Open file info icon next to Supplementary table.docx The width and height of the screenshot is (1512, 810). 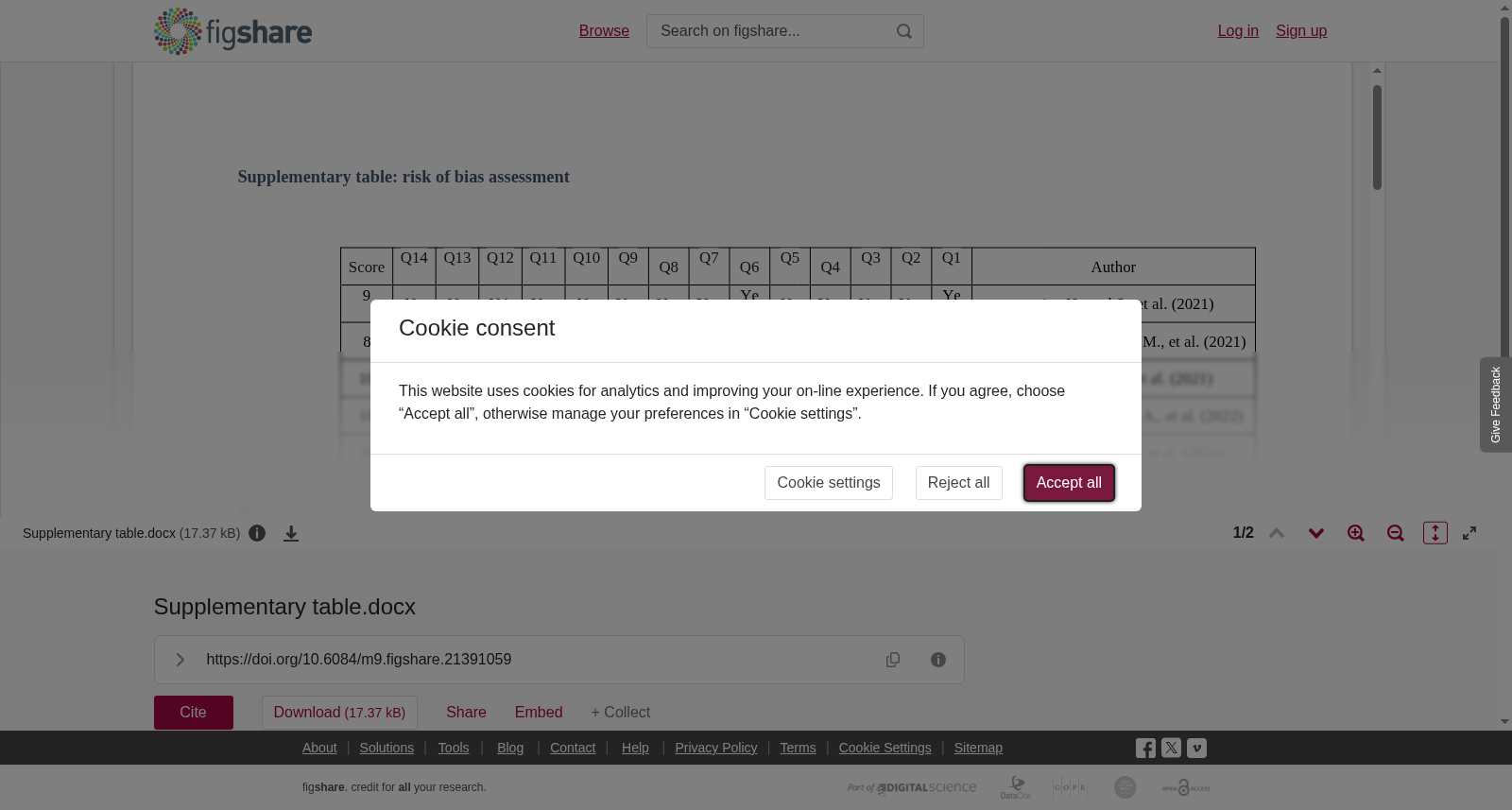tap(257, 533)
